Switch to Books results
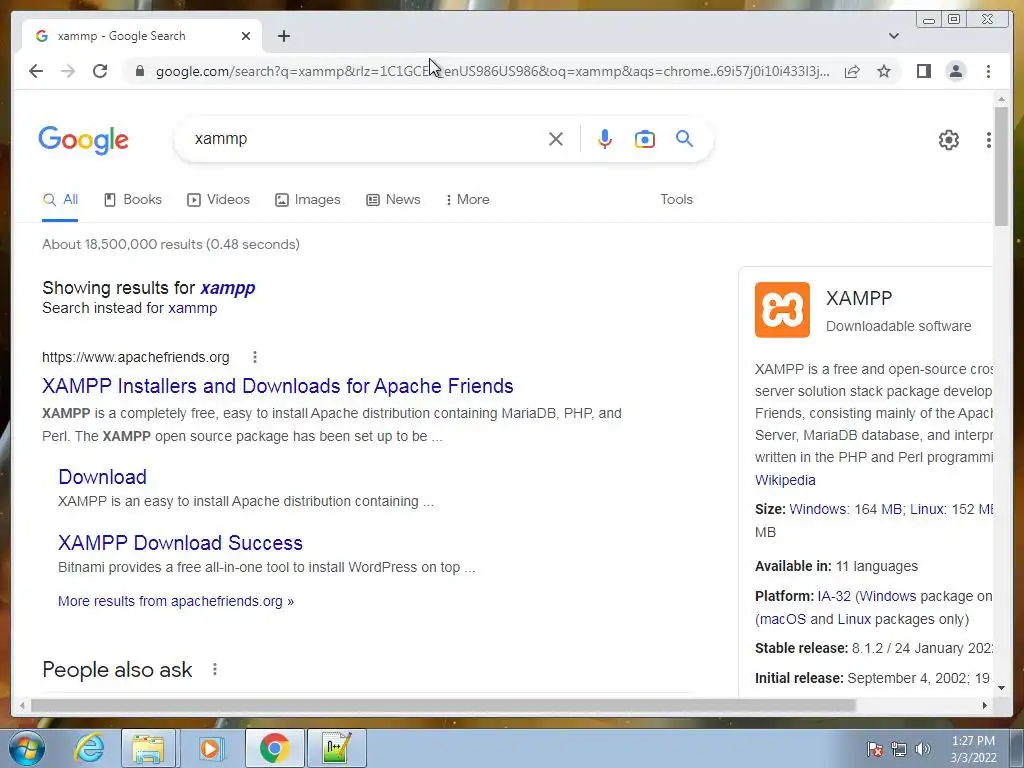 point(133,200)
